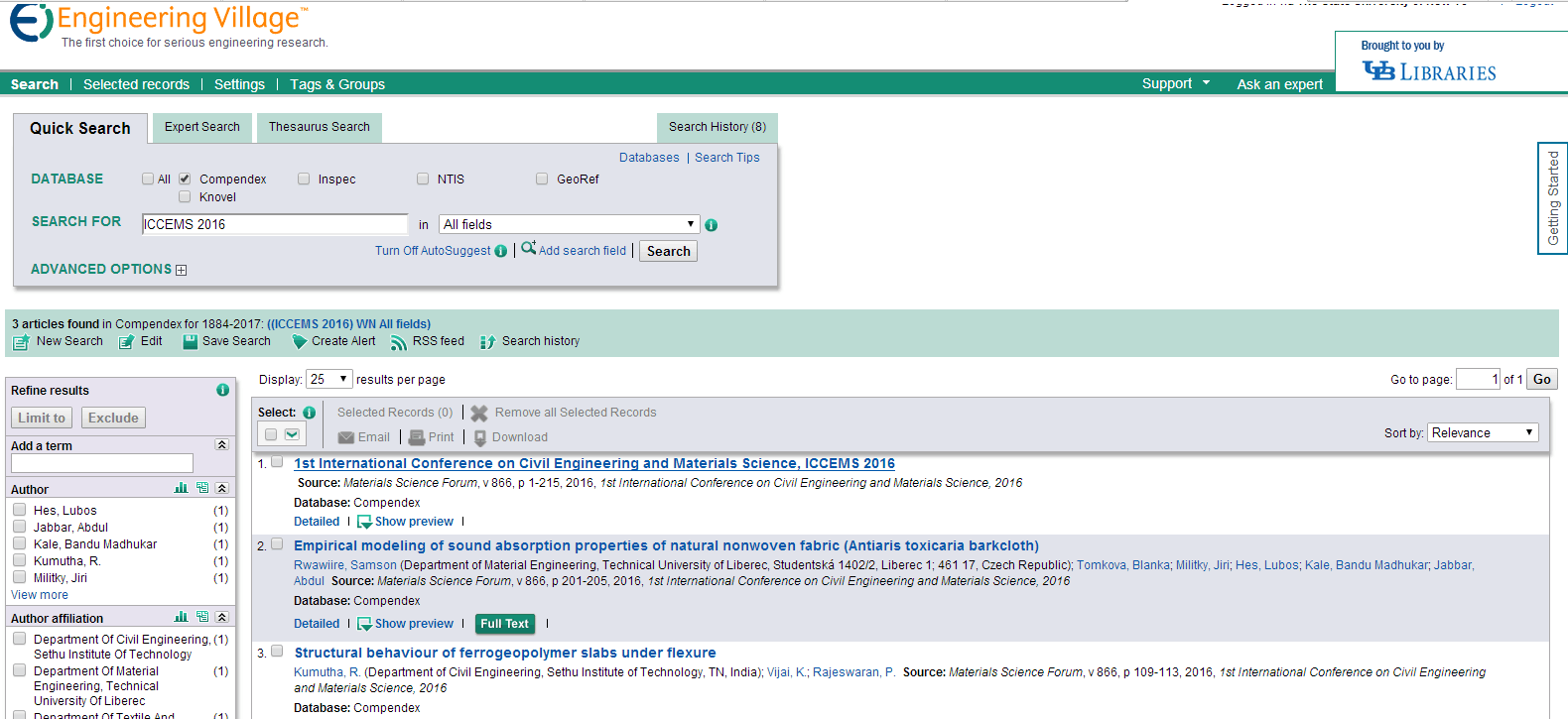Collapse the Author affiliation facet section
The image size is (1568, 719).
click(222, 617)
